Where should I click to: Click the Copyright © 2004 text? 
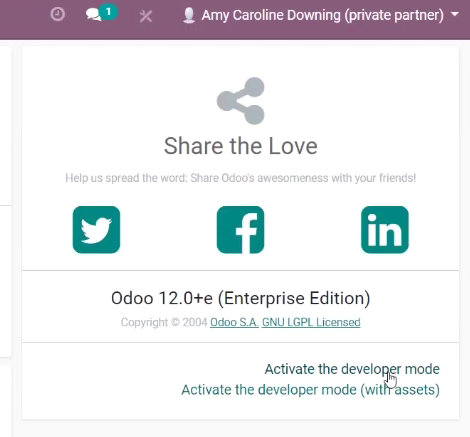click(x=164, y=322)
